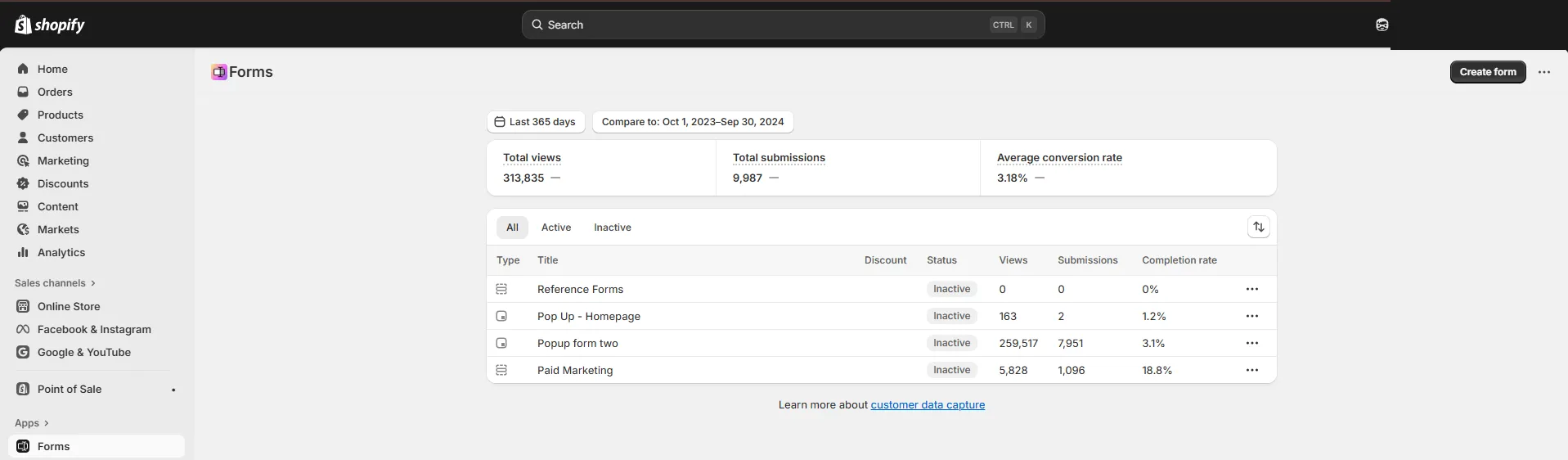The height and width of the screenshot is (460, 1568).
Task: Click the Google & YouTube icon
Action: coord(23,352)
